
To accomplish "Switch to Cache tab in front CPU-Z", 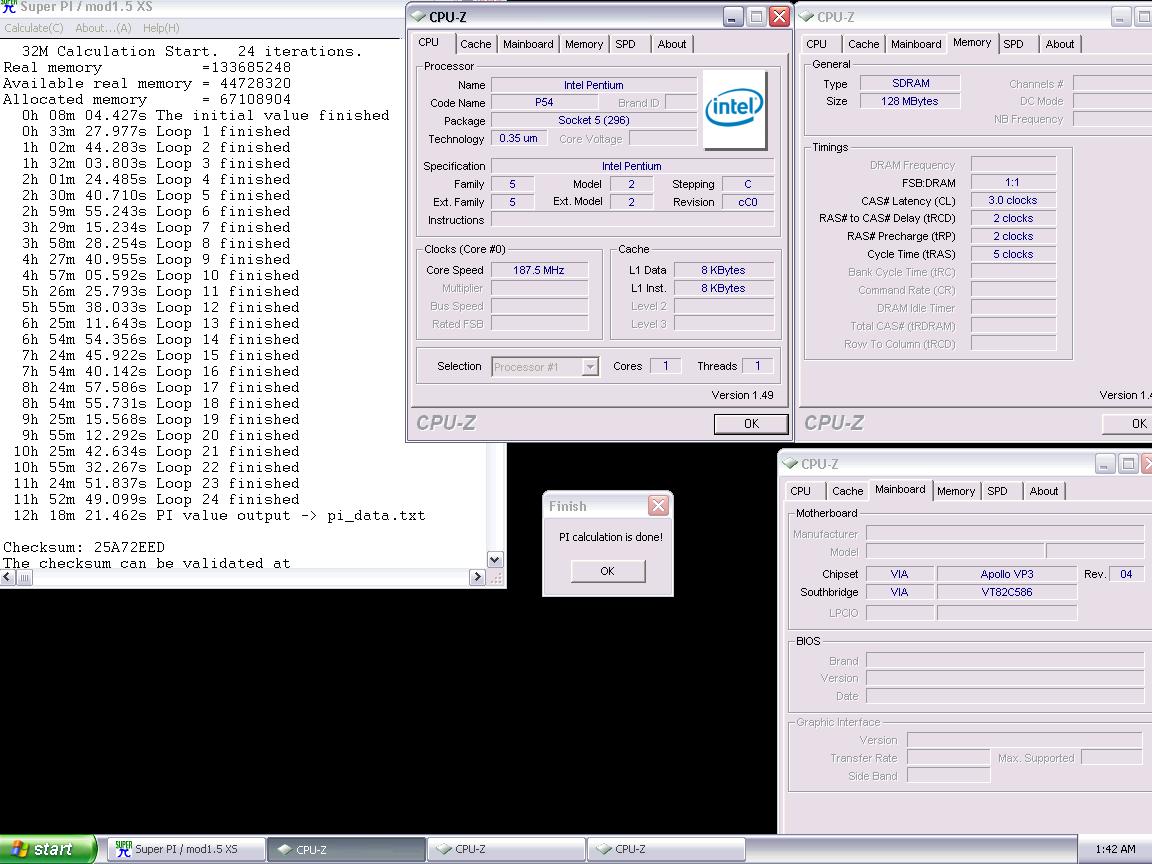I will click(x=475, y=44).
